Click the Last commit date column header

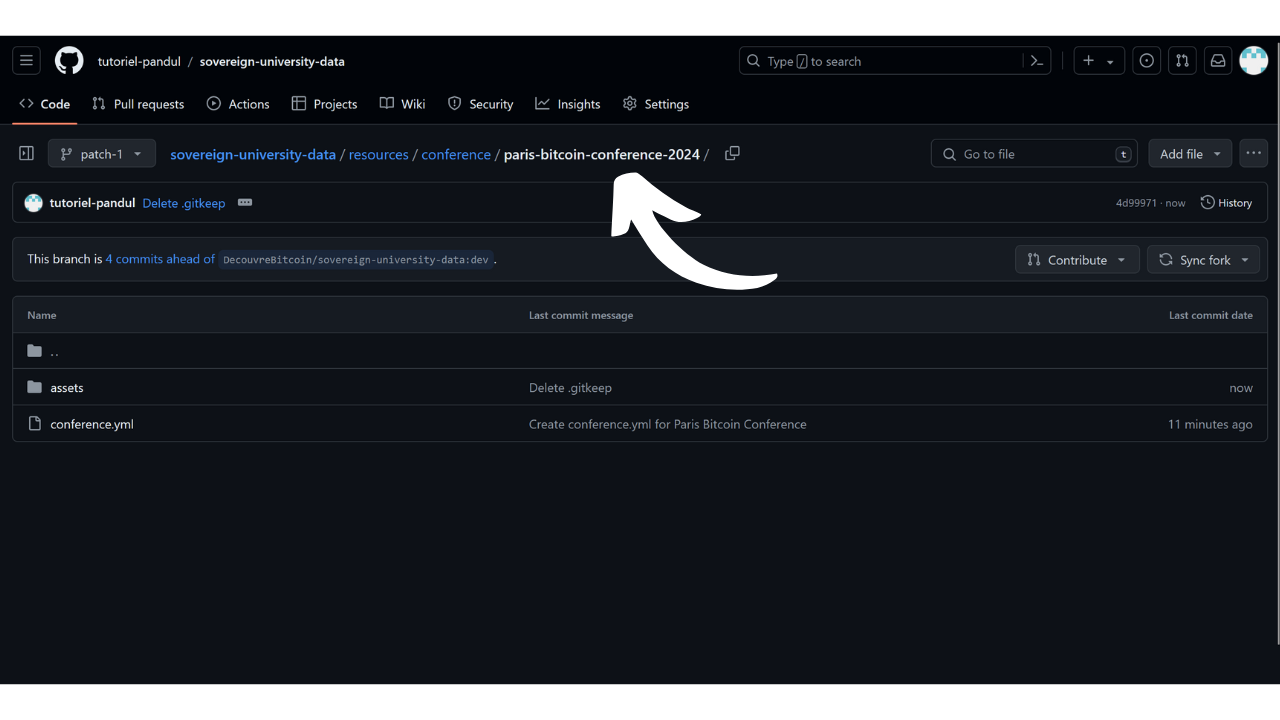click(x=1211, y=315)
